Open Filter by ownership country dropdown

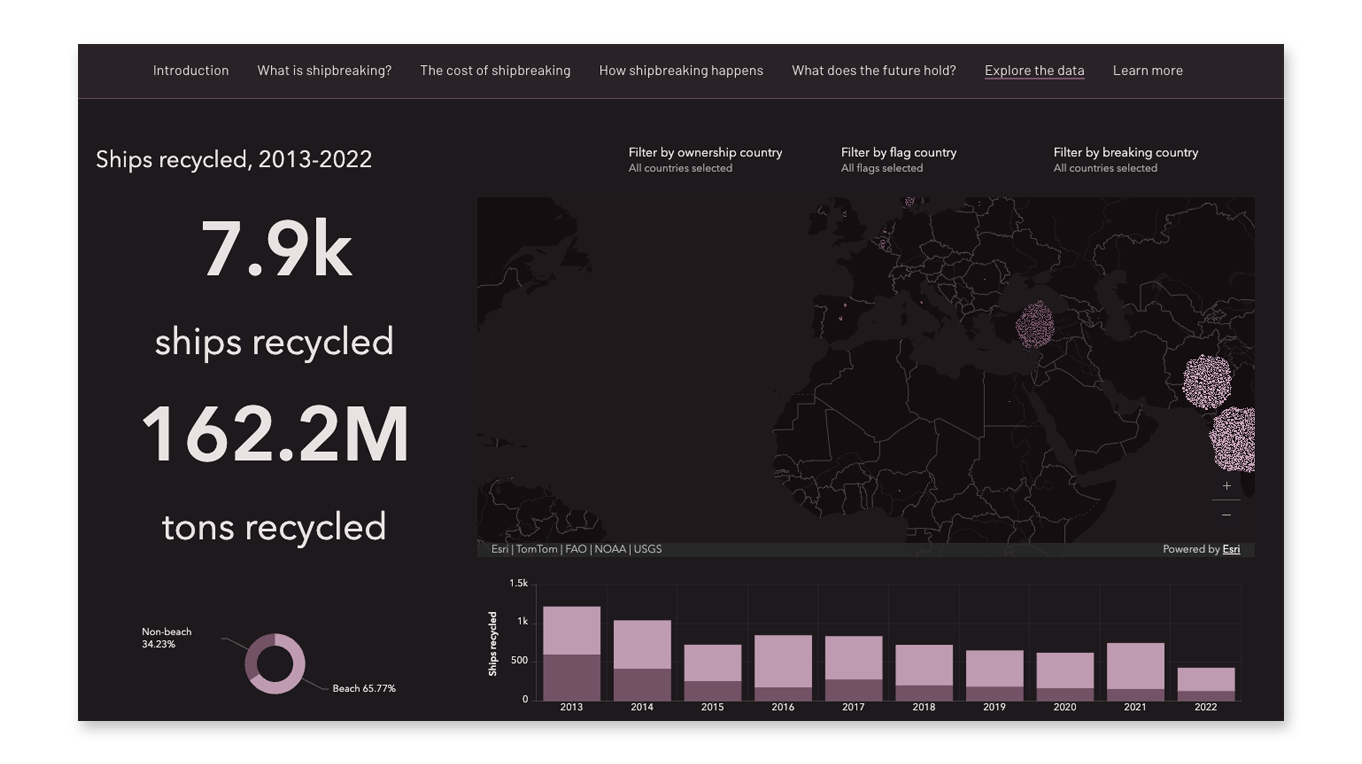click(705, 159)
